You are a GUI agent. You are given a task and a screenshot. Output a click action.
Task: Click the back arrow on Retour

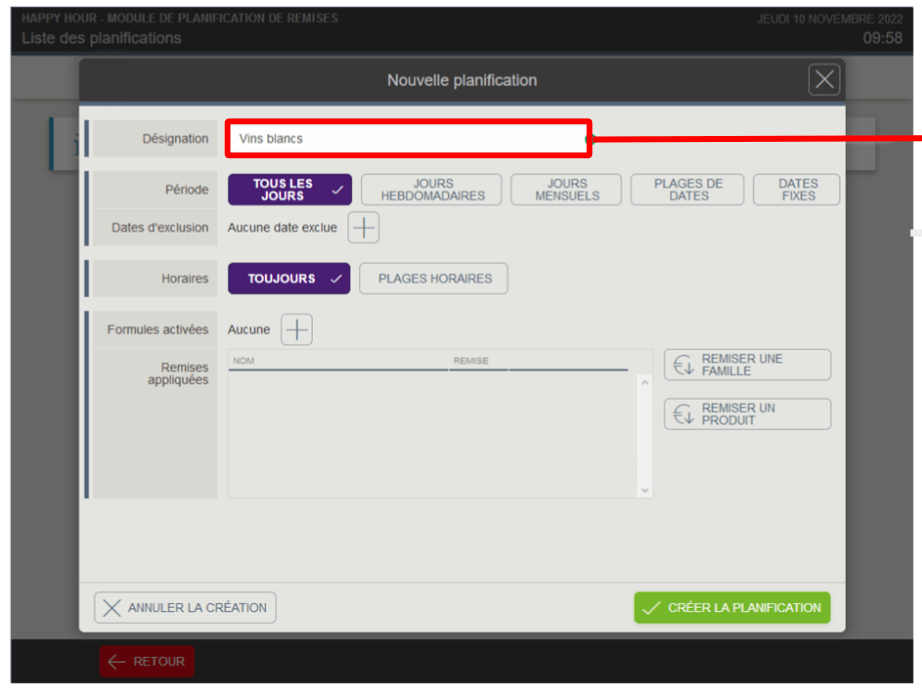pyautogui.click(x=116, y=662)
